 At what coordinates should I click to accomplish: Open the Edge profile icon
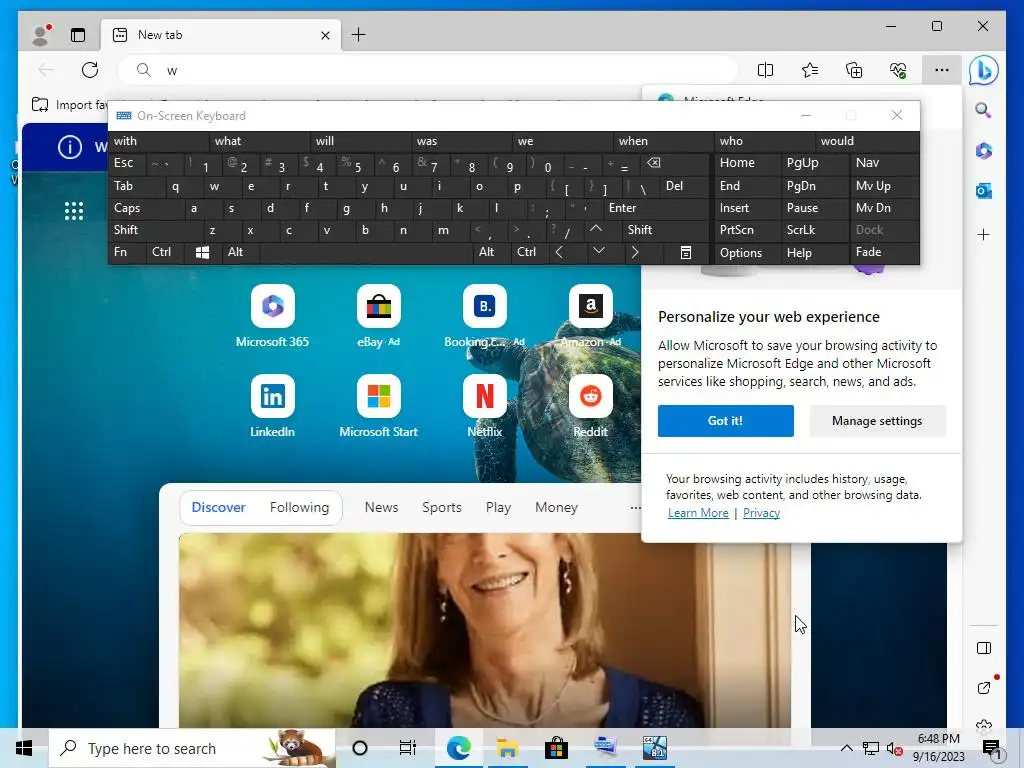(42, 35)
